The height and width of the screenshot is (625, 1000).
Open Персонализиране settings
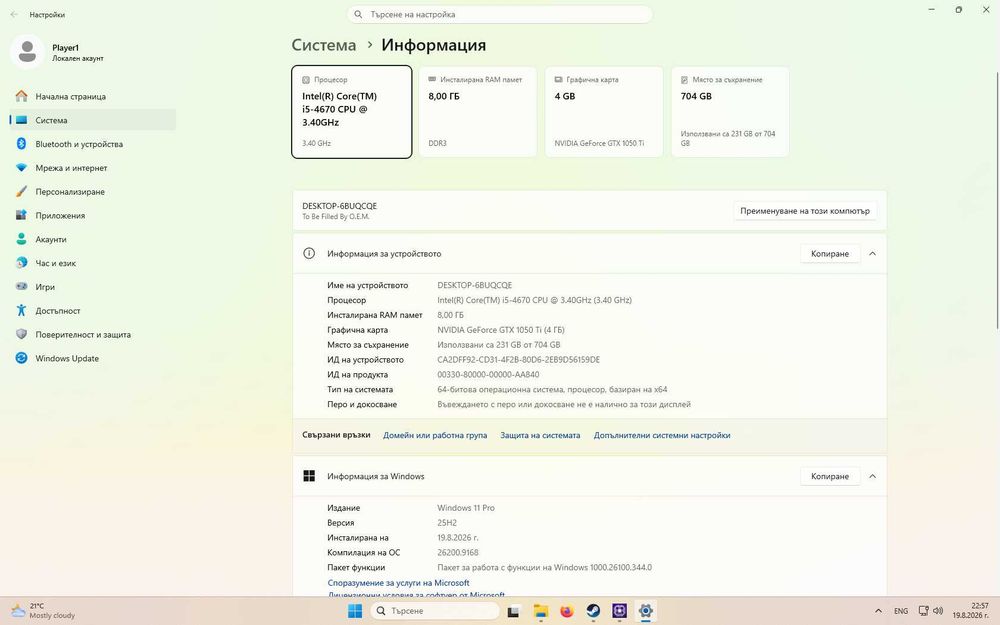92,191
